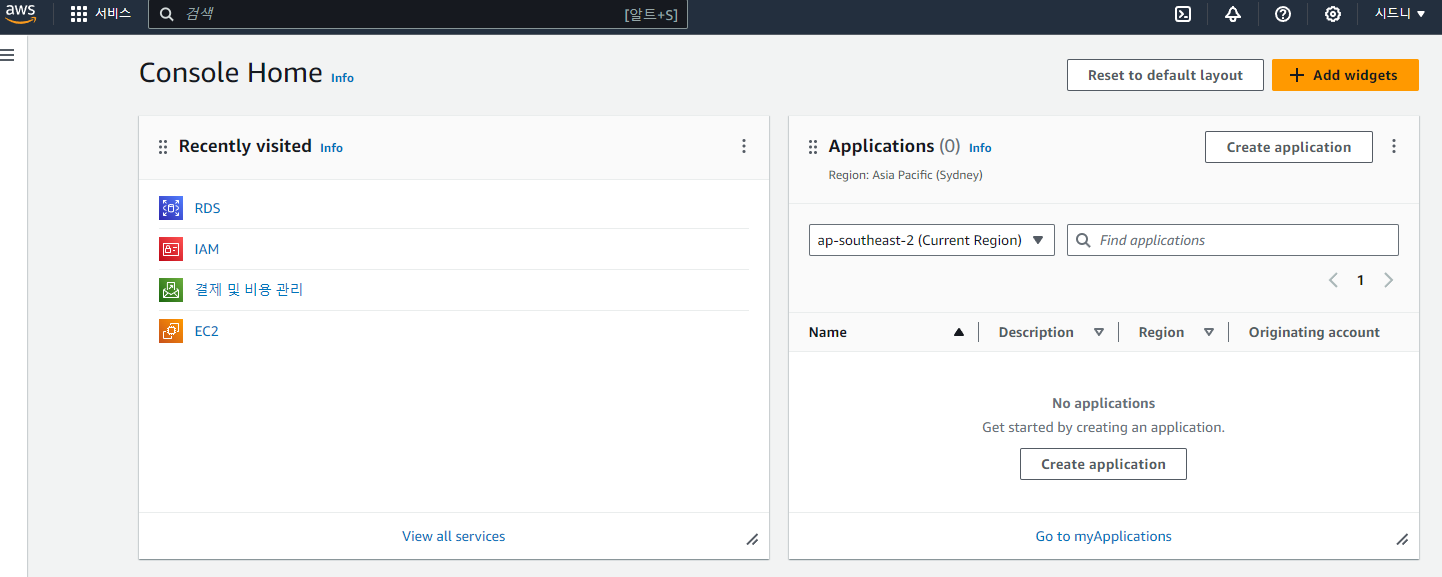The image size is (1442, 577).
Task: Open the 서비스 services grid menu
Action: coord(101,14)
